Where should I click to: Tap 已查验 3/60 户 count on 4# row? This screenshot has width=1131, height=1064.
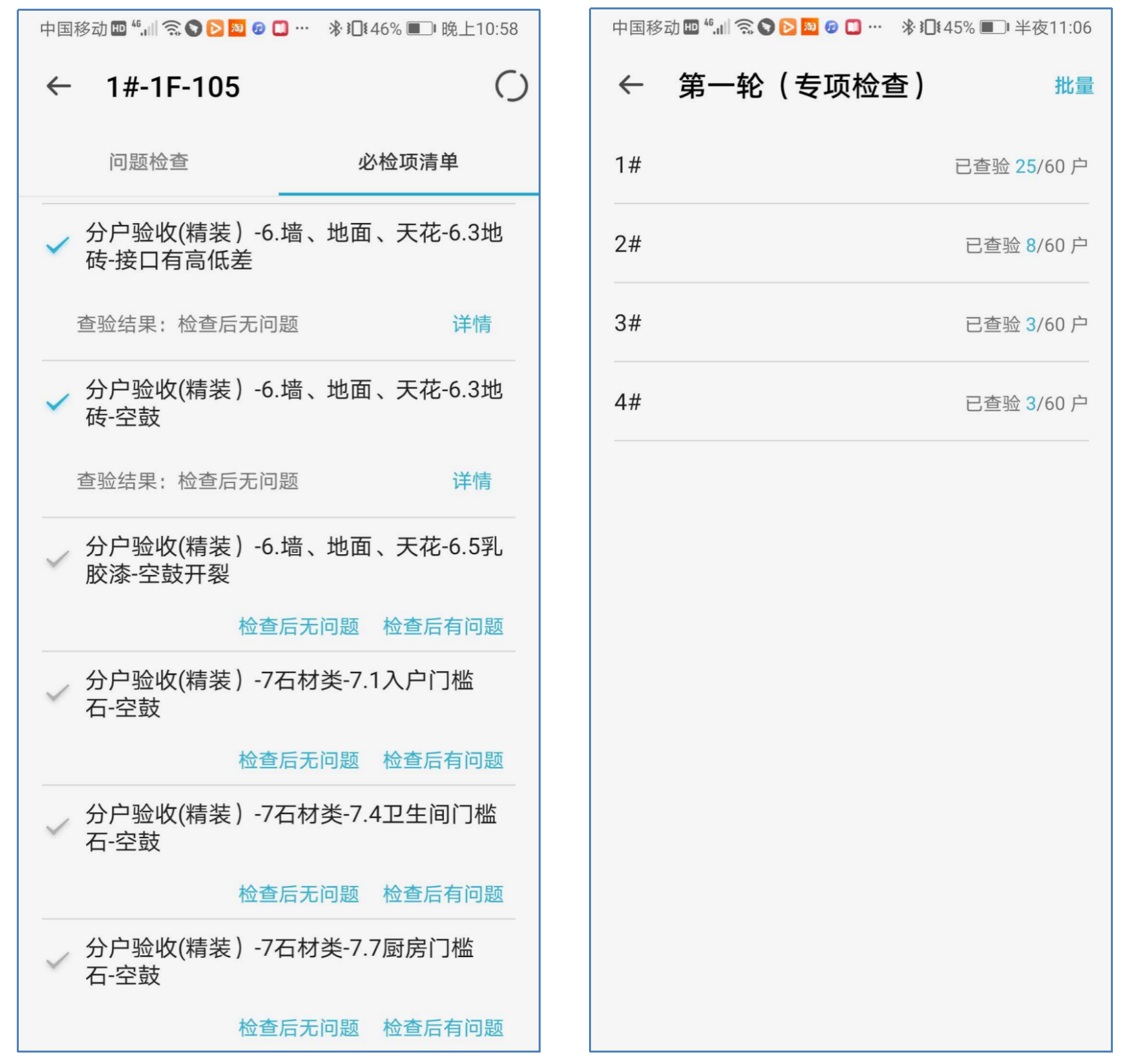1026,404
